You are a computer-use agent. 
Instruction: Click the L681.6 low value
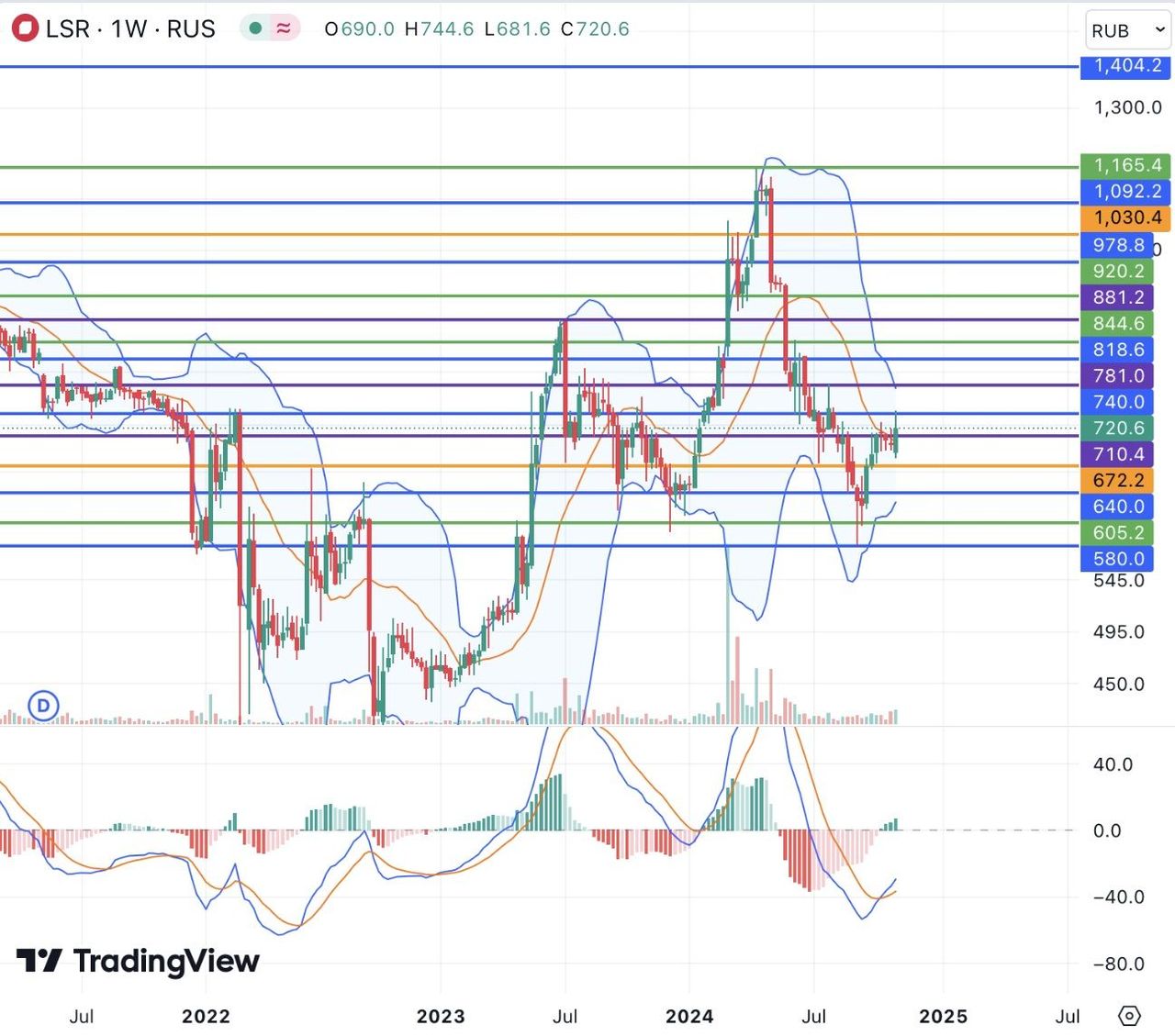point(517,29)
